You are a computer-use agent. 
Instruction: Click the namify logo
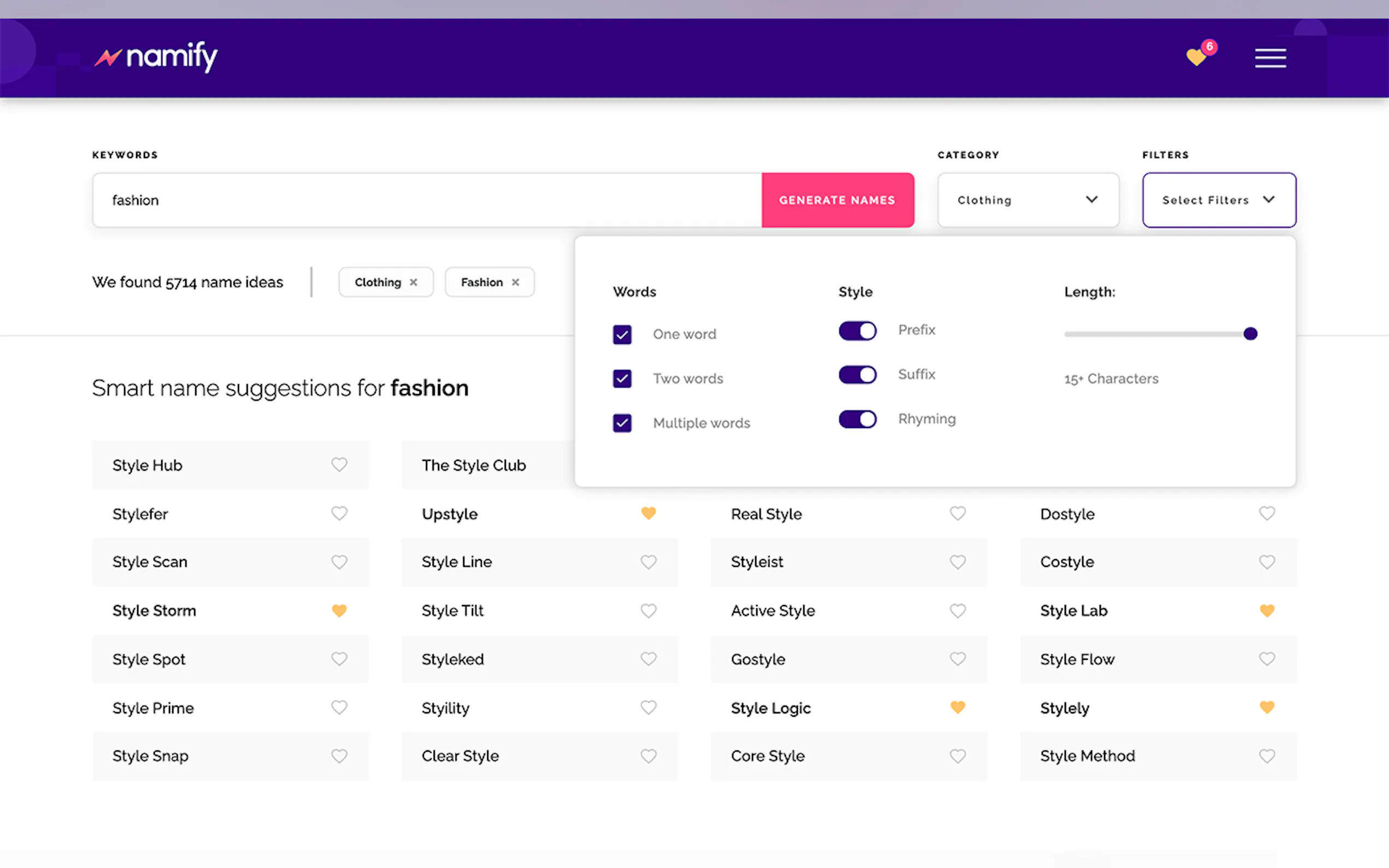(156, 57)
